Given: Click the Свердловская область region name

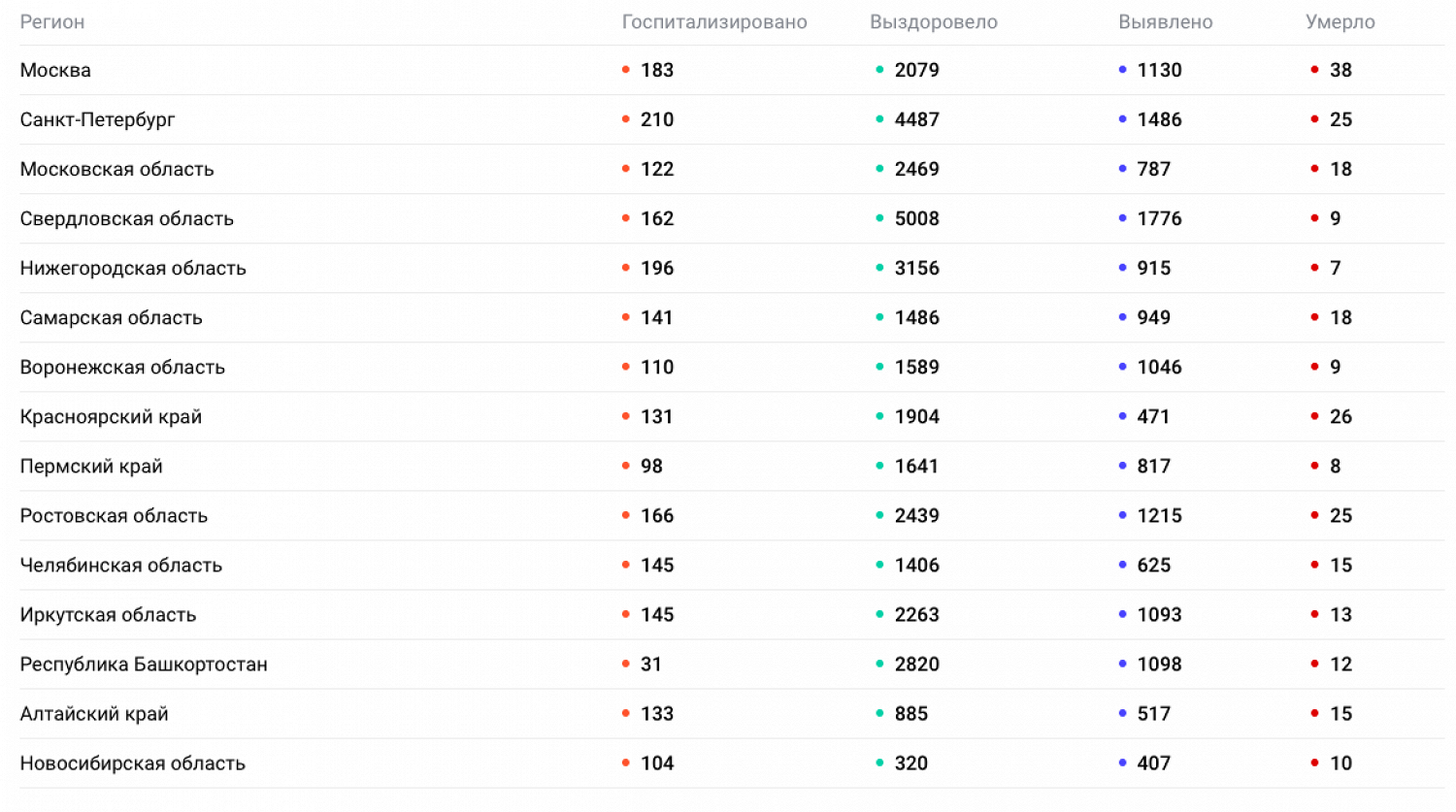Looking at the screenshot, I should coord(127,218).
